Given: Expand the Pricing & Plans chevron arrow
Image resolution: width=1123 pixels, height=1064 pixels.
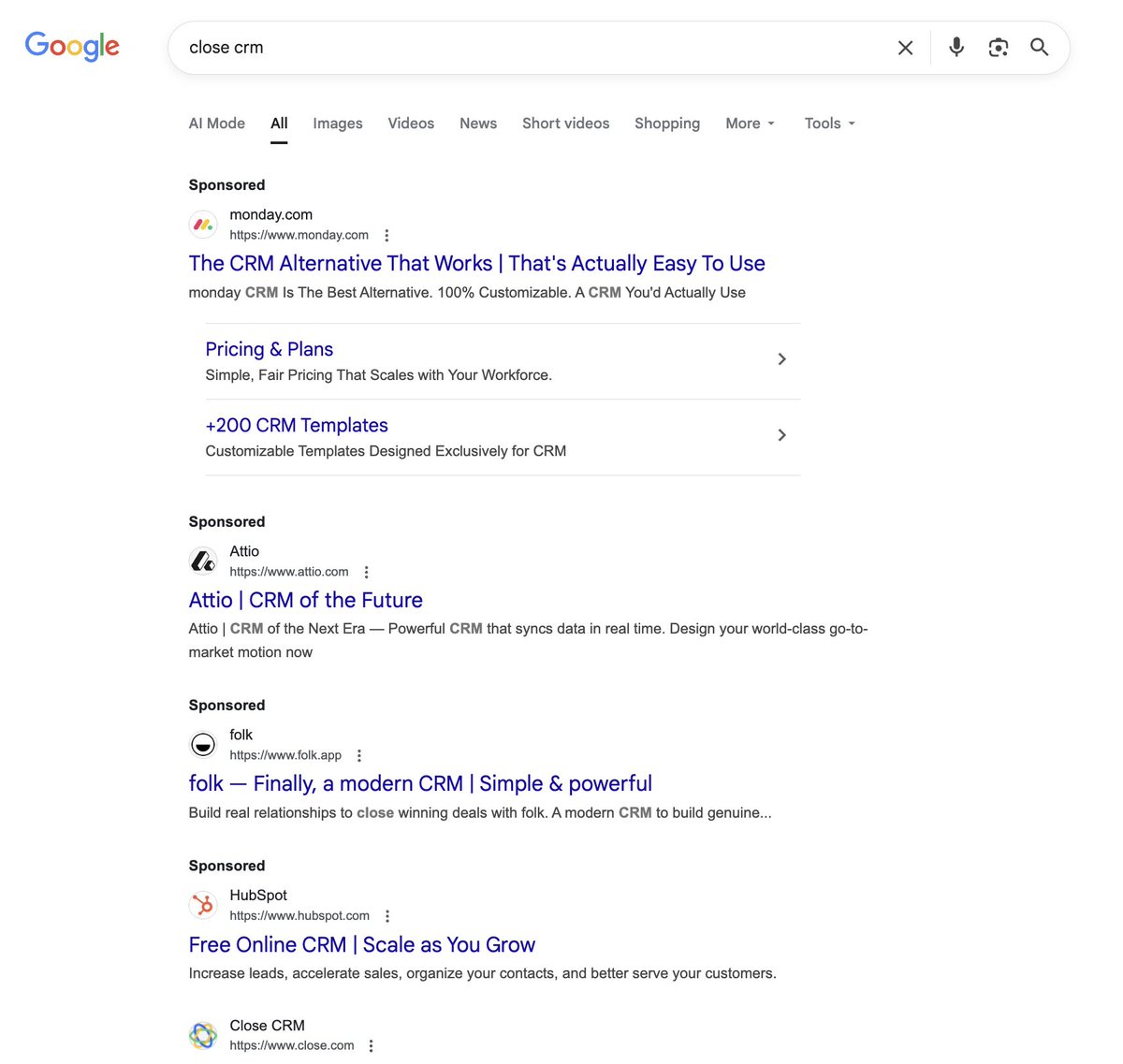Looking at the screenshot, I should (782, 359).
